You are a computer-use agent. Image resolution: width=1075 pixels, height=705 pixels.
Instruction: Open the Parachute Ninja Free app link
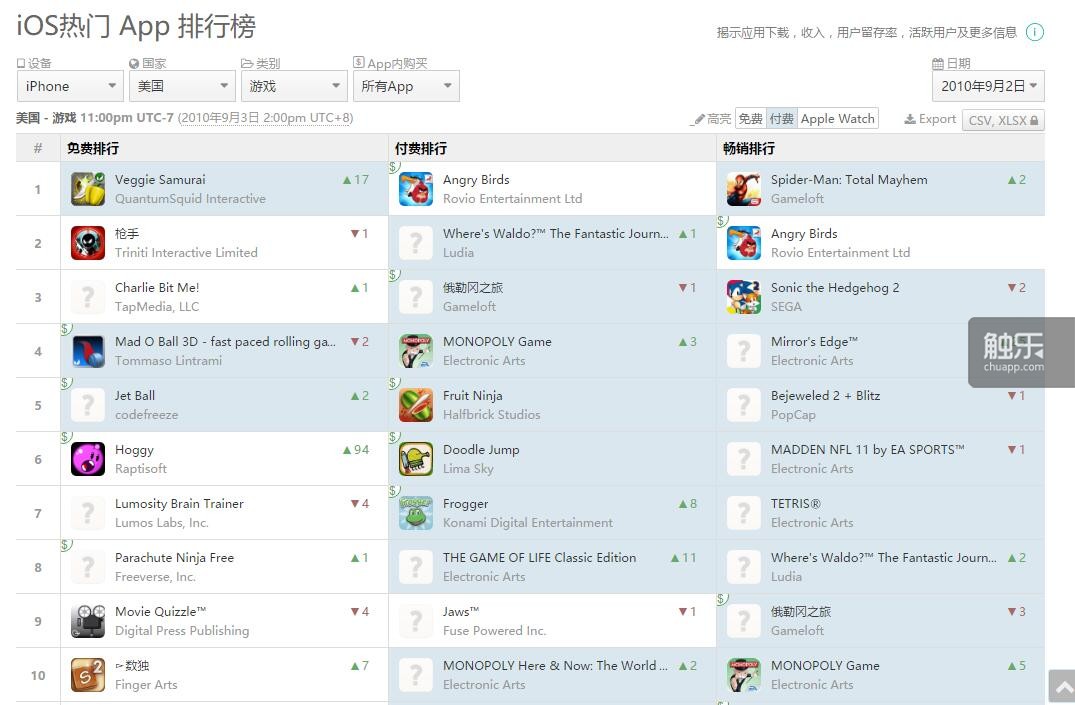(174, 558)
